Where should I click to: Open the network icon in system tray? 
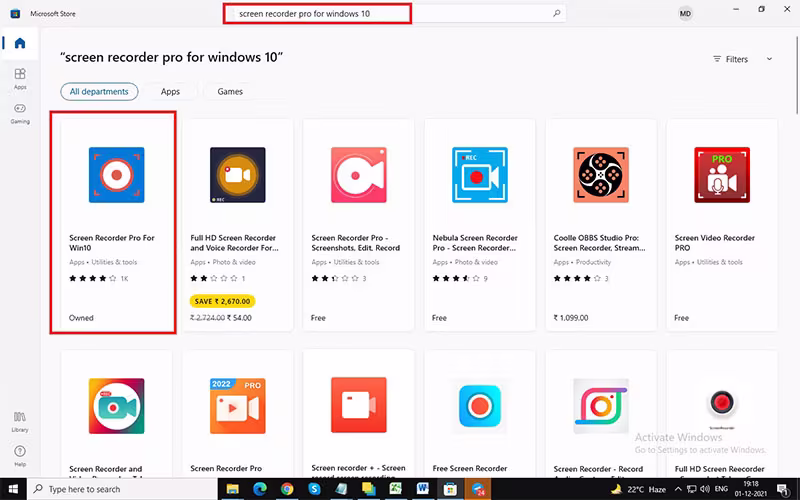[691, 489]
